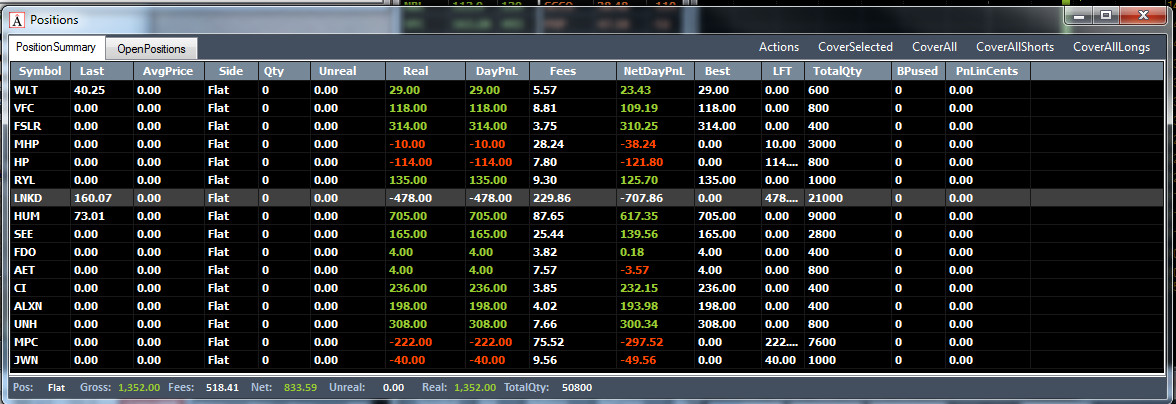Viewport: 1176px width, 404px height.
Task: Click the AvgPrice column header
Action: [168, 71]
